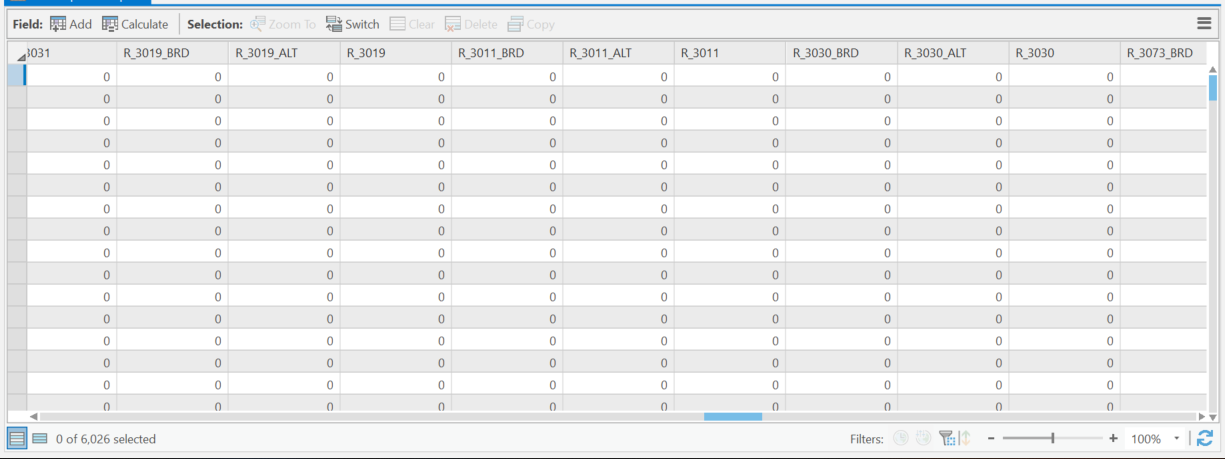Click the grayed-out Delete selection button
1225x459 pixels.
471,24
